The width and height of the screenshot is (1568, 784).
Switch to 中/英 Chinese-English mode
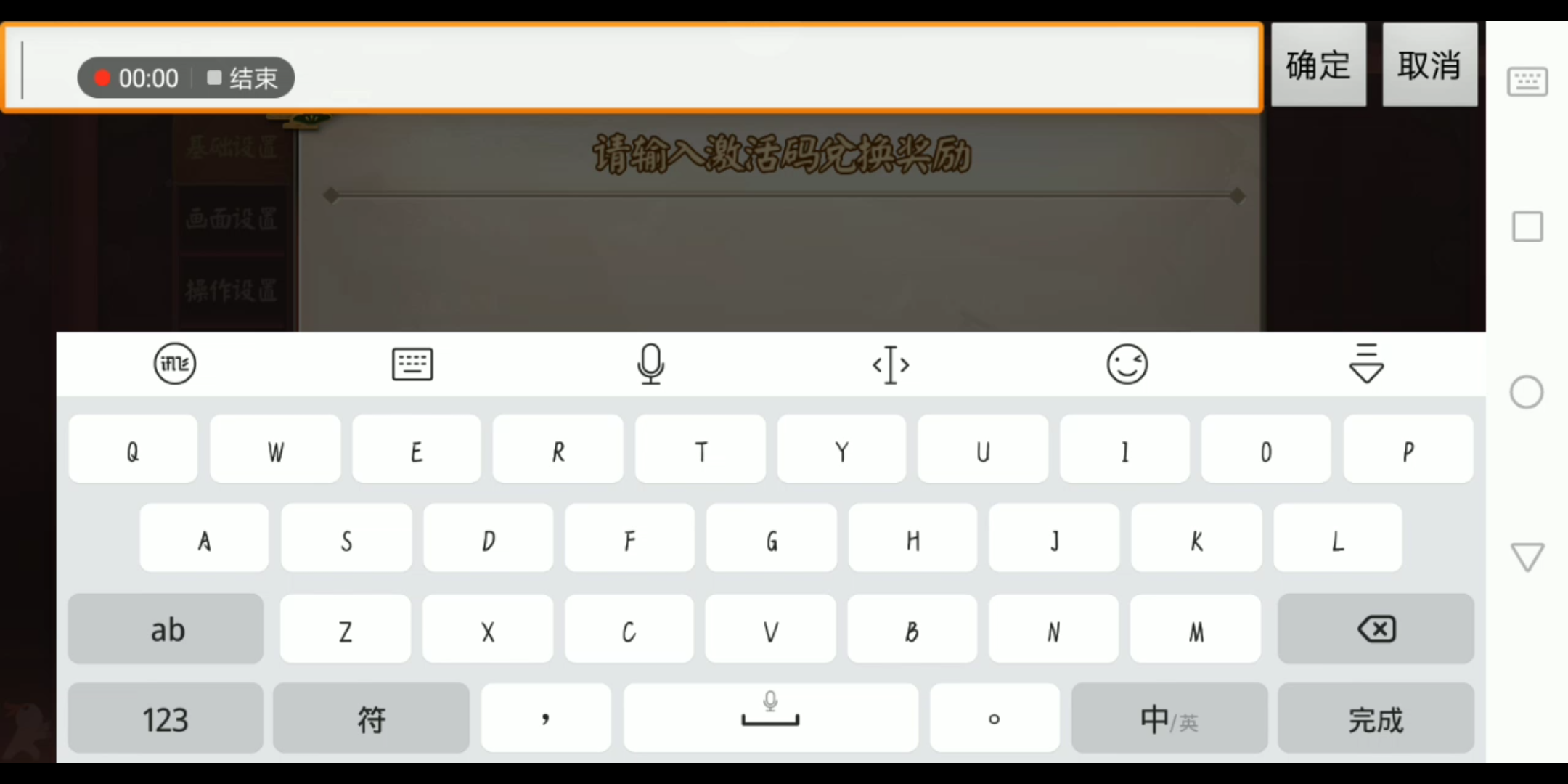(1168, 718)
